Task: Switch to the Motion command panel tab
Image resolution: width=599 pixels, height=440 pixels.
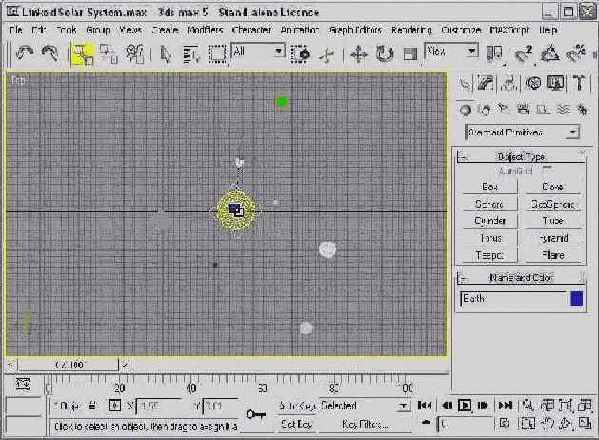Action: pyautogui.click(x=533, y=83)
